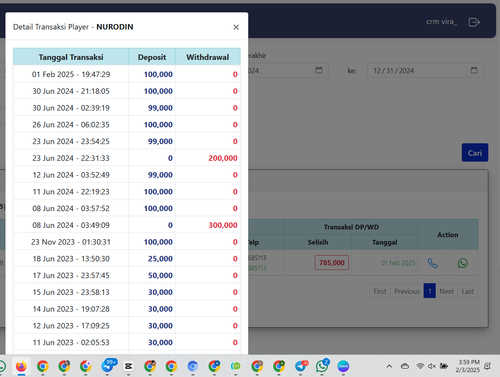The image size is (500, 377).
Task: Jump to the Last results page
Action: click(467, 291)
